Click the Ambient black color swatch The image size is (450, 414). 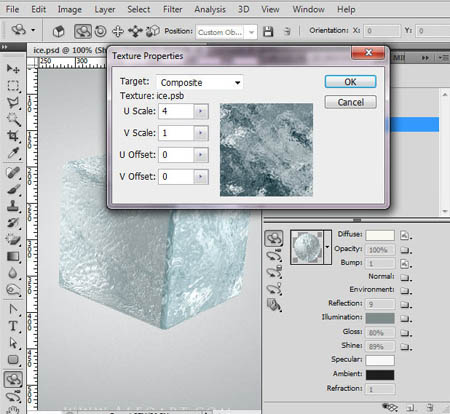(x=380, y=375)
